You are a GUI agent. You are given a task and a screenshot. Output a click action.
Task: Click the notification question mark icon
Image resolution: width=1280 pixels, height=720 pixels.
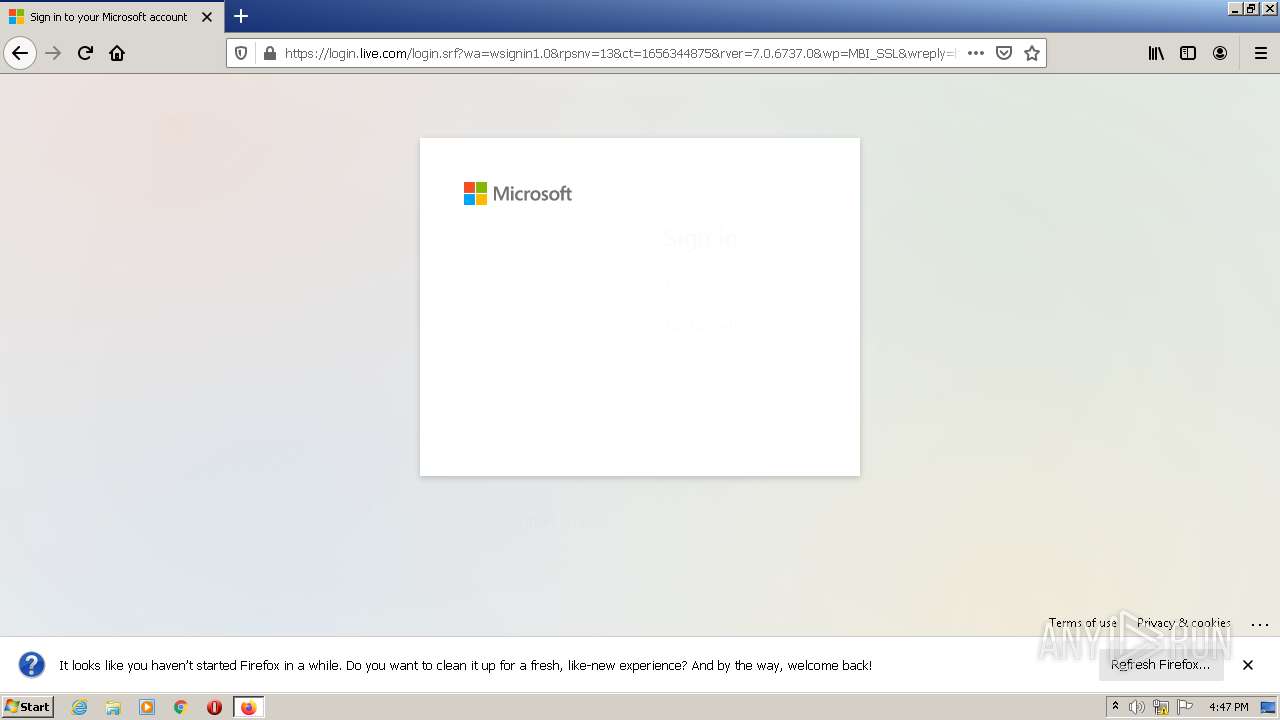(x=32, y=665)
